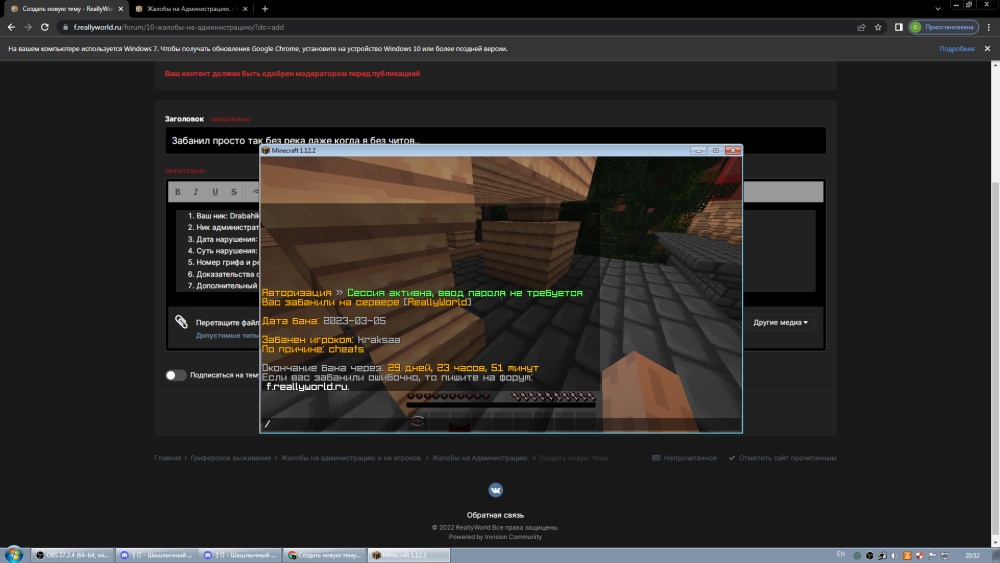Click the 'Дата бана: 2023-03-05' chat line
This screenshot has height=563, width=1000.
323,321
